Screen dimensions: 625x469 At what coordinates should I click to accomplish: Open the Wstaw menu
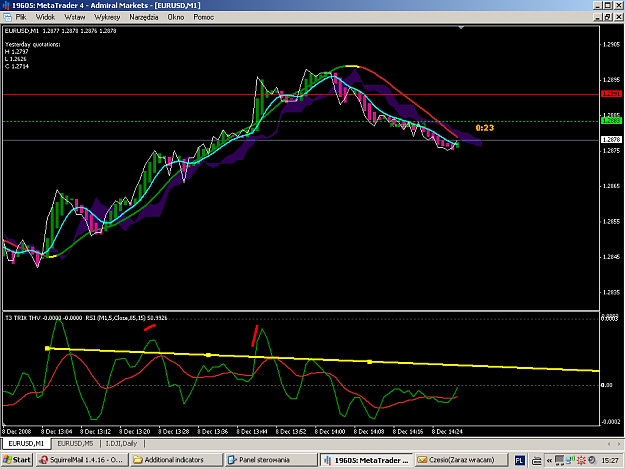click(75, 17)
